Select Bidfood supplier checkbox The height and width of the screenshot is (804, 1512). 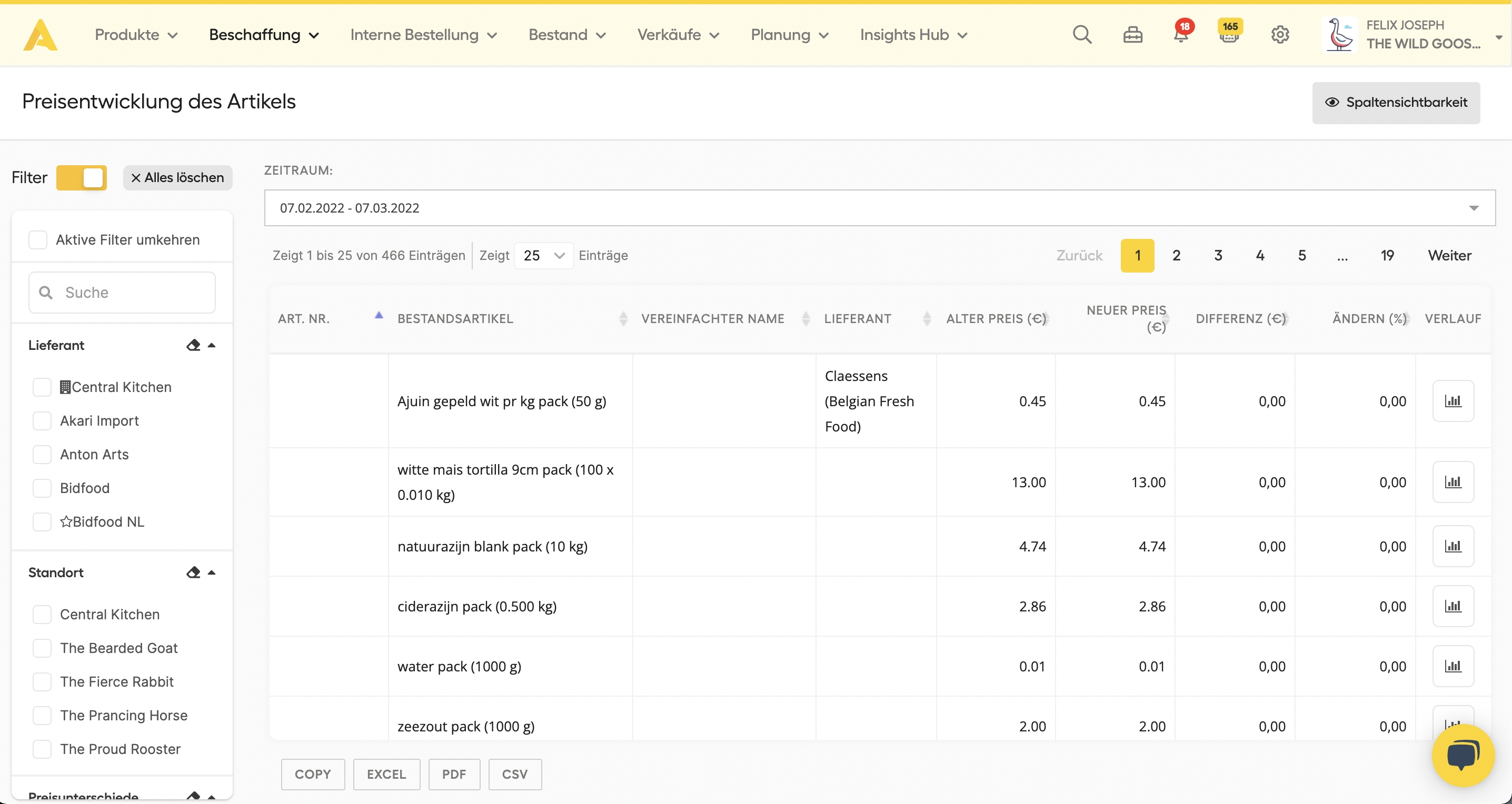(42, 488)
